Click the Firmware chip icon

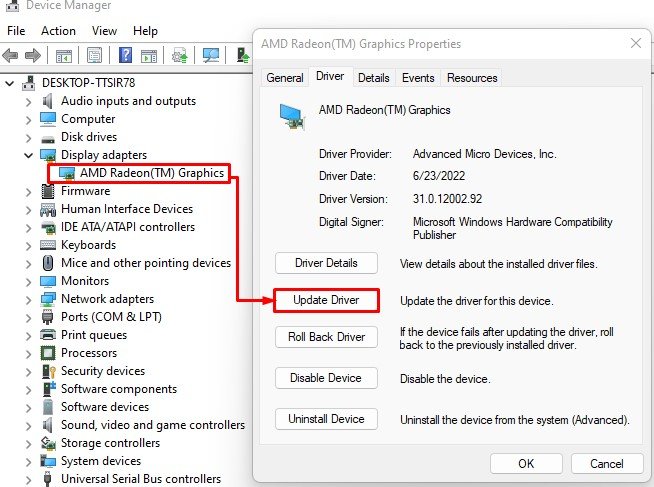coord(48,191)
